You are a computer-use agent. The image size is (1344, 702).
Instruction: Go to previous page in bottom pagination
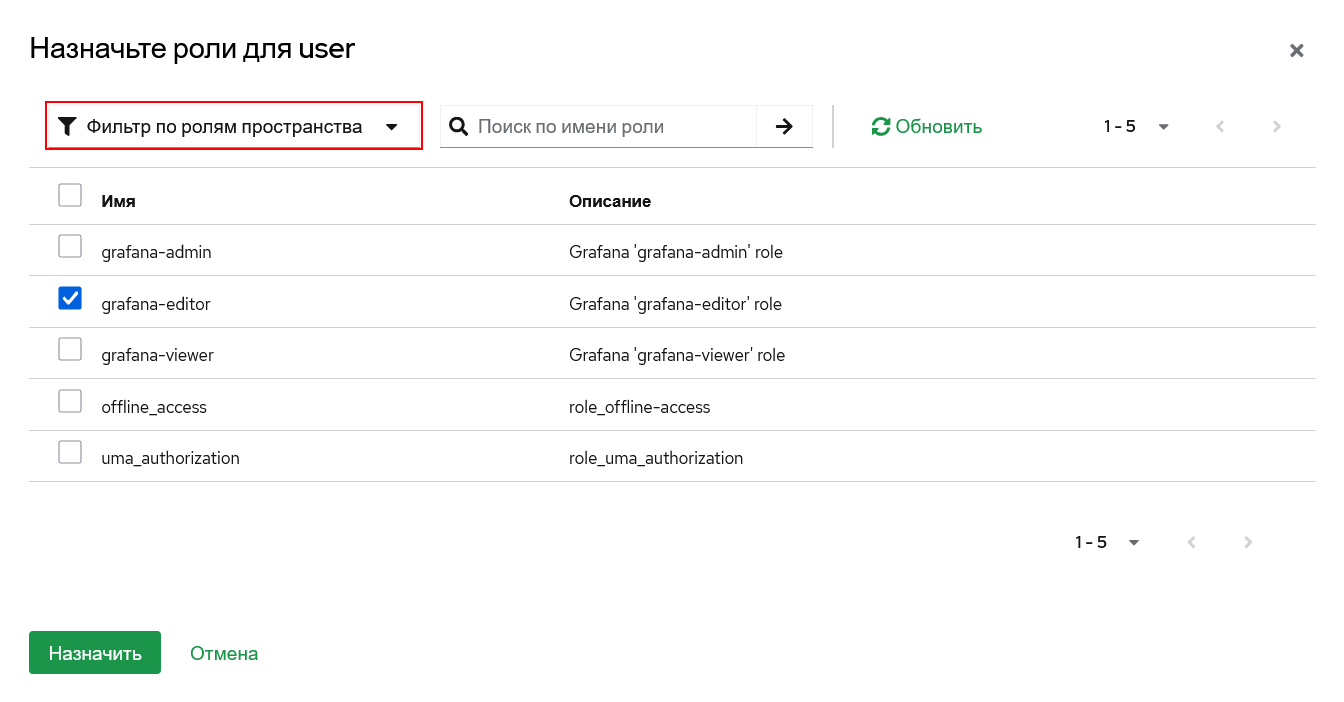coord(1191,542)
